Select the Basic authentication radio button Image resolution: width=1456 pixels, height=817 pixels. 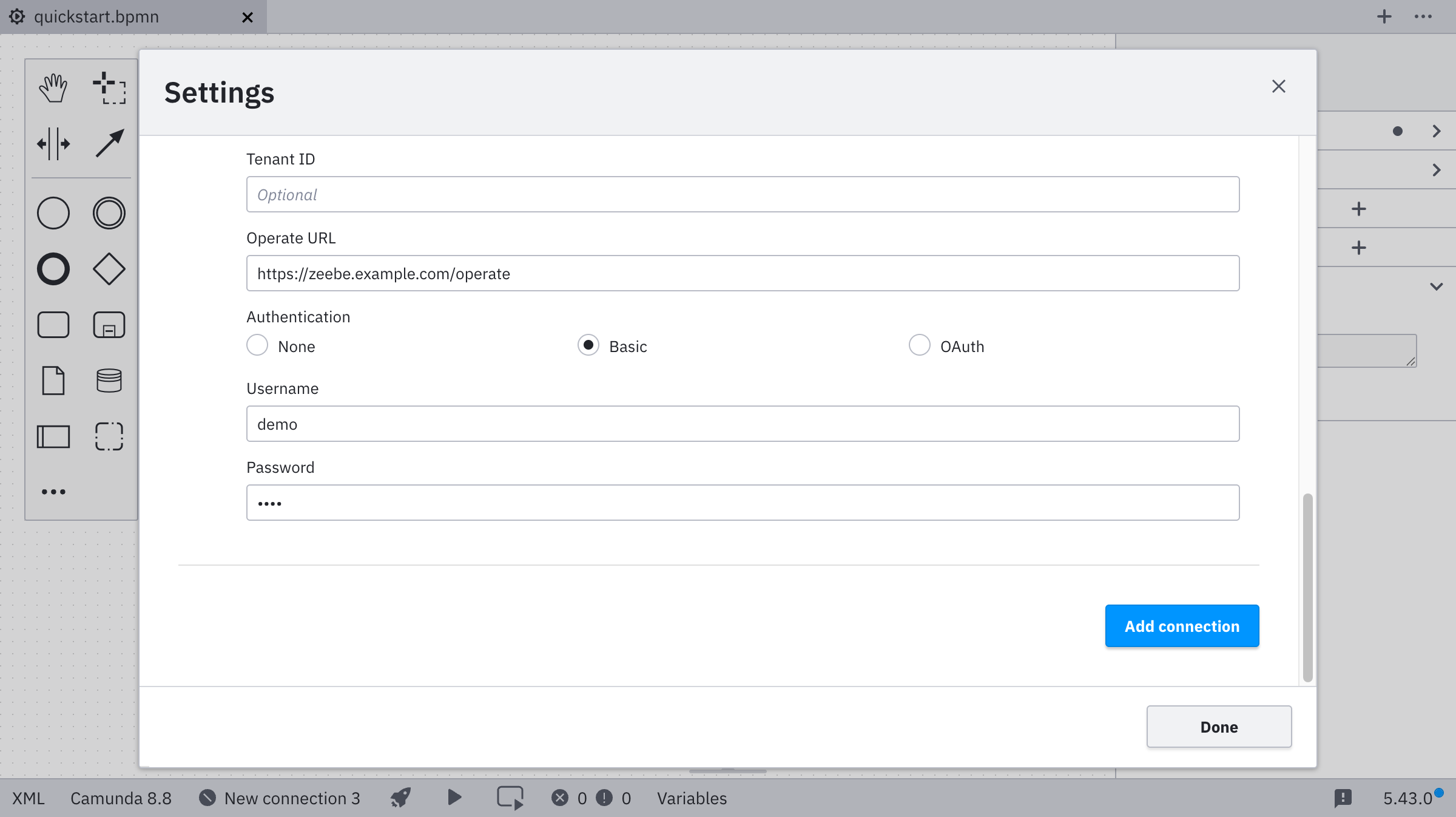tap(588, 345)
